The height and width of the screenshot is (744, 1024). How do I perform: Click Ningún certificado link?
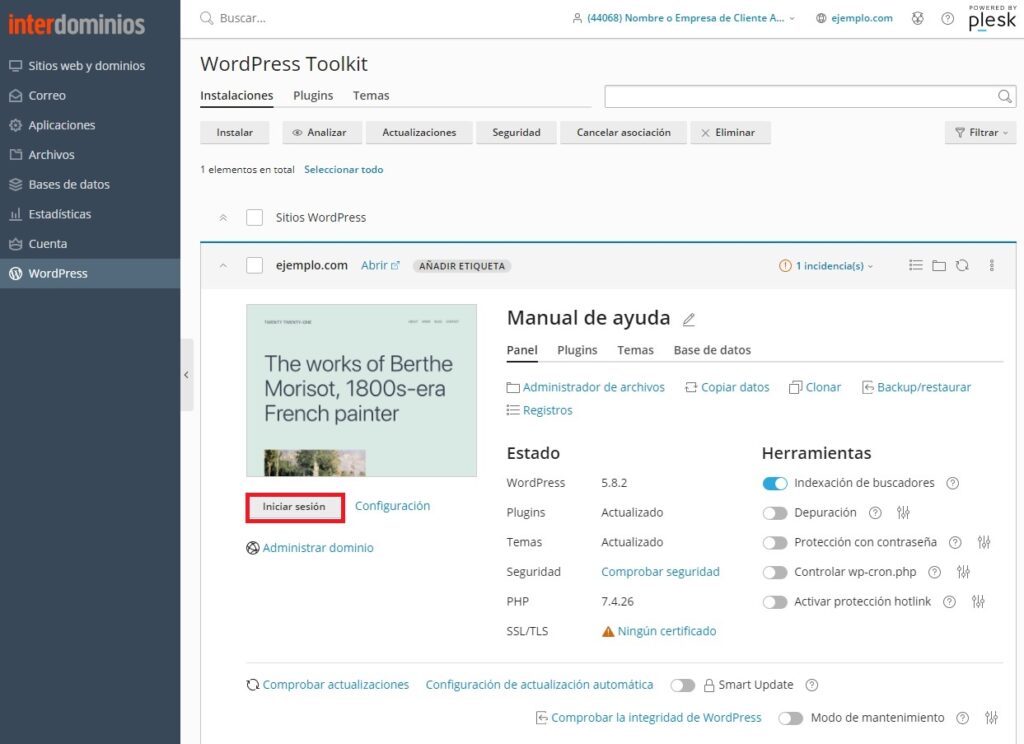click(666, 632)
